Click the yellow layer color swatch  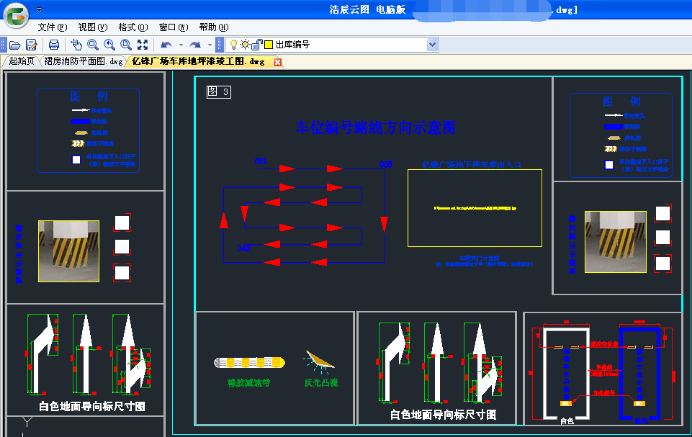coord(268,45)
